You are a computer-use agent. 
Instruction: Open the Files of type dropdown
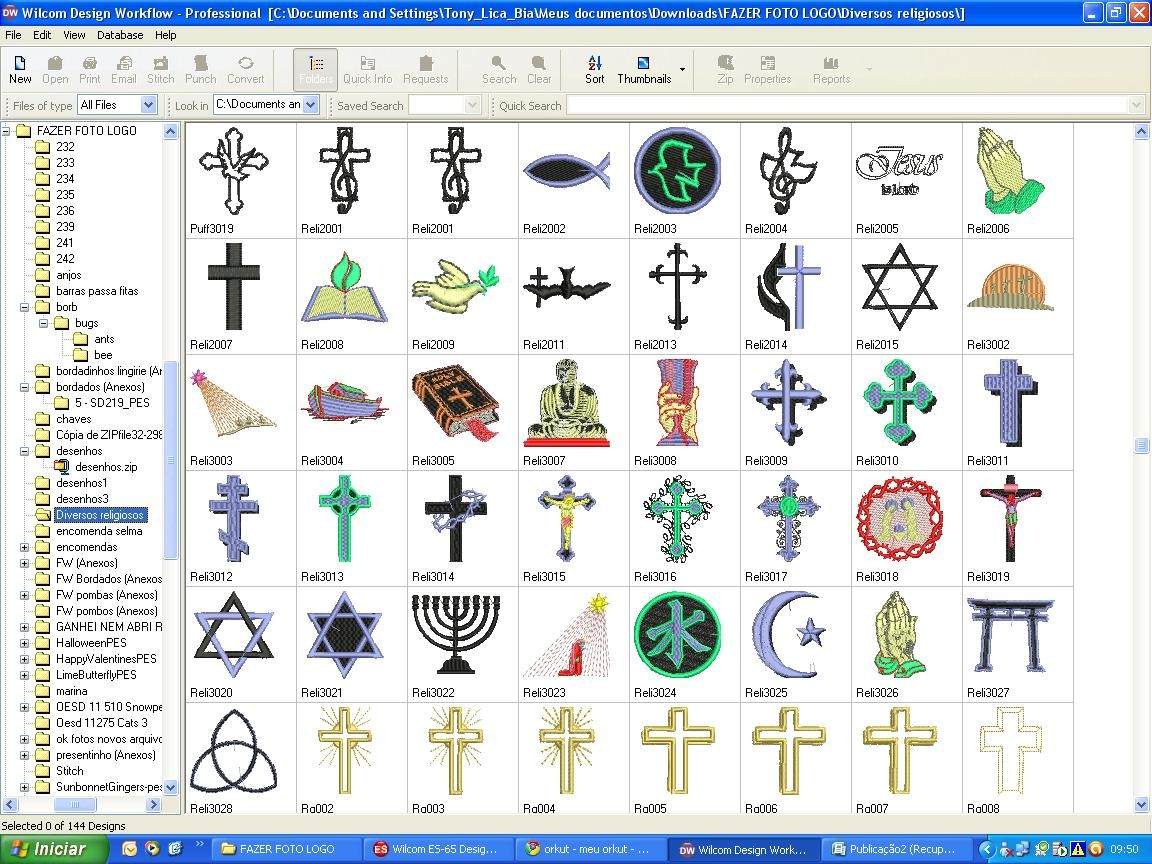pos(148,105)
